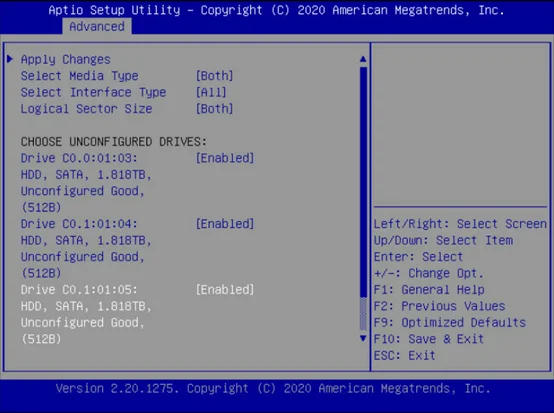
Task: Click the CHOOSE UNCONFIGURED DRIVES heading
Action: (114, 142)
